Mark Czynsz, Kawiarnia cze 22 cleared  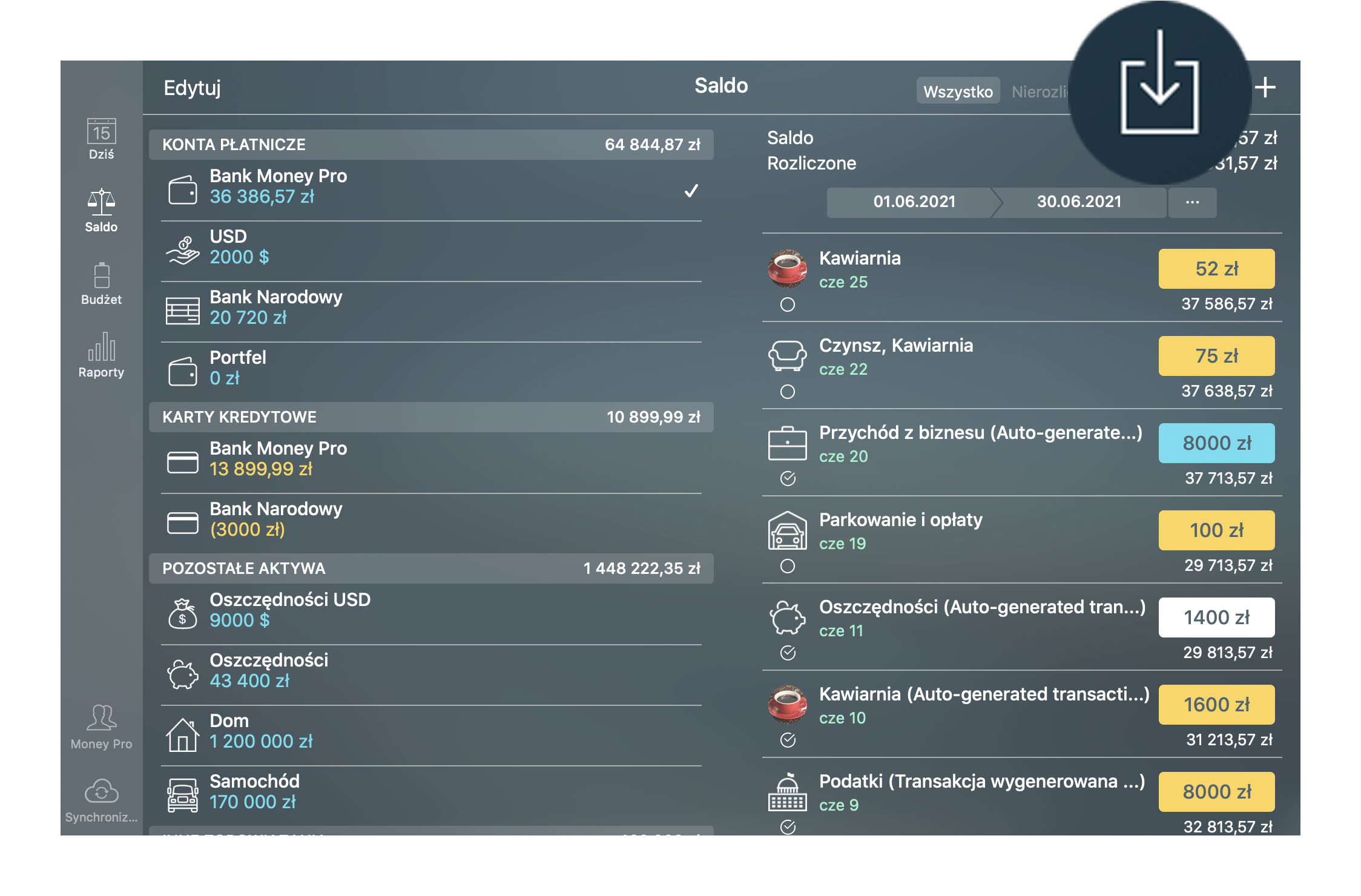coord(787,392)
